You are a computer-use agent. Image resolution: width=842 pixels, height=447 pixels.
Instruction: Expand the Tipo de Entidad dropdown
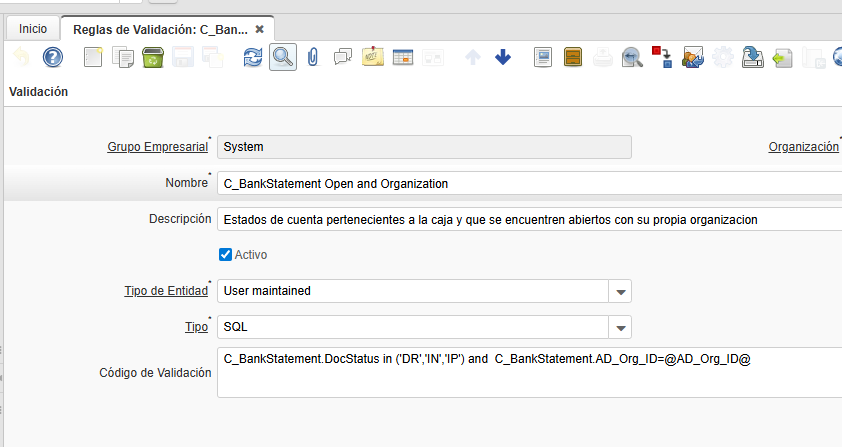(x=621, y=291)
